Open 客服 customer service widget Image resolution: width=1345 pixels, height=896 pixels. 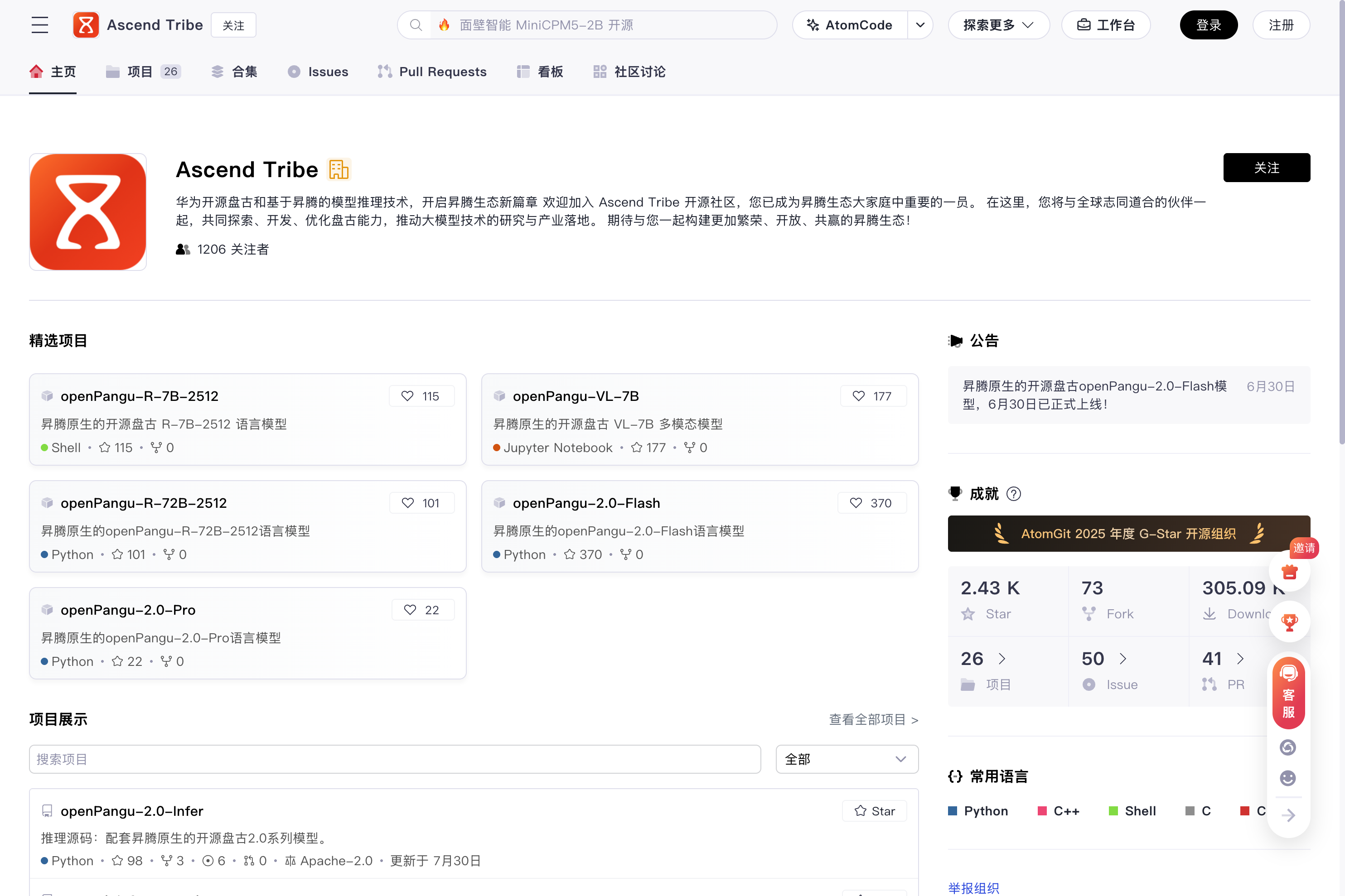[x=1288, y=692]
